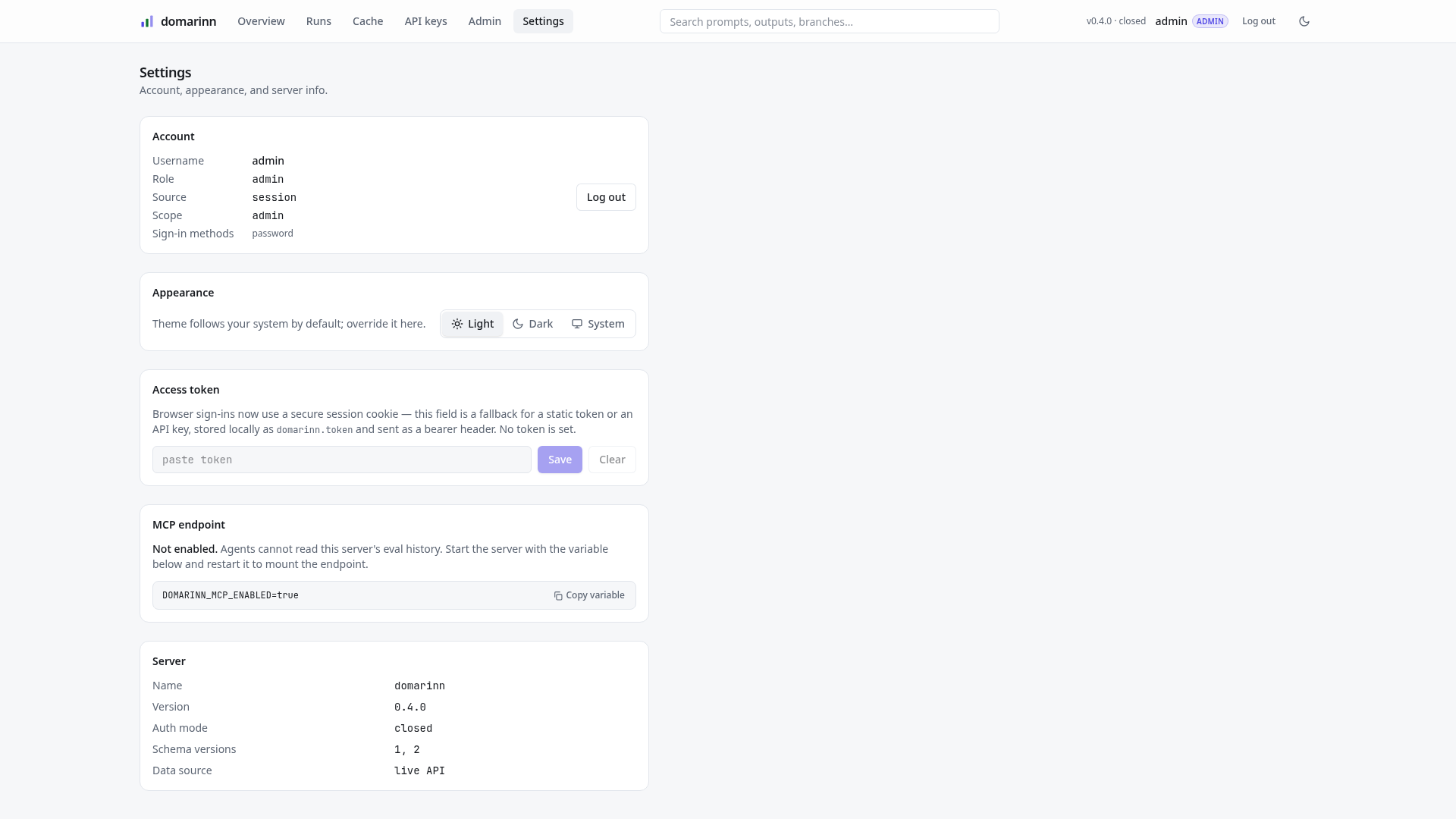Click the ADMIN role badge

tap(1210, 21)
